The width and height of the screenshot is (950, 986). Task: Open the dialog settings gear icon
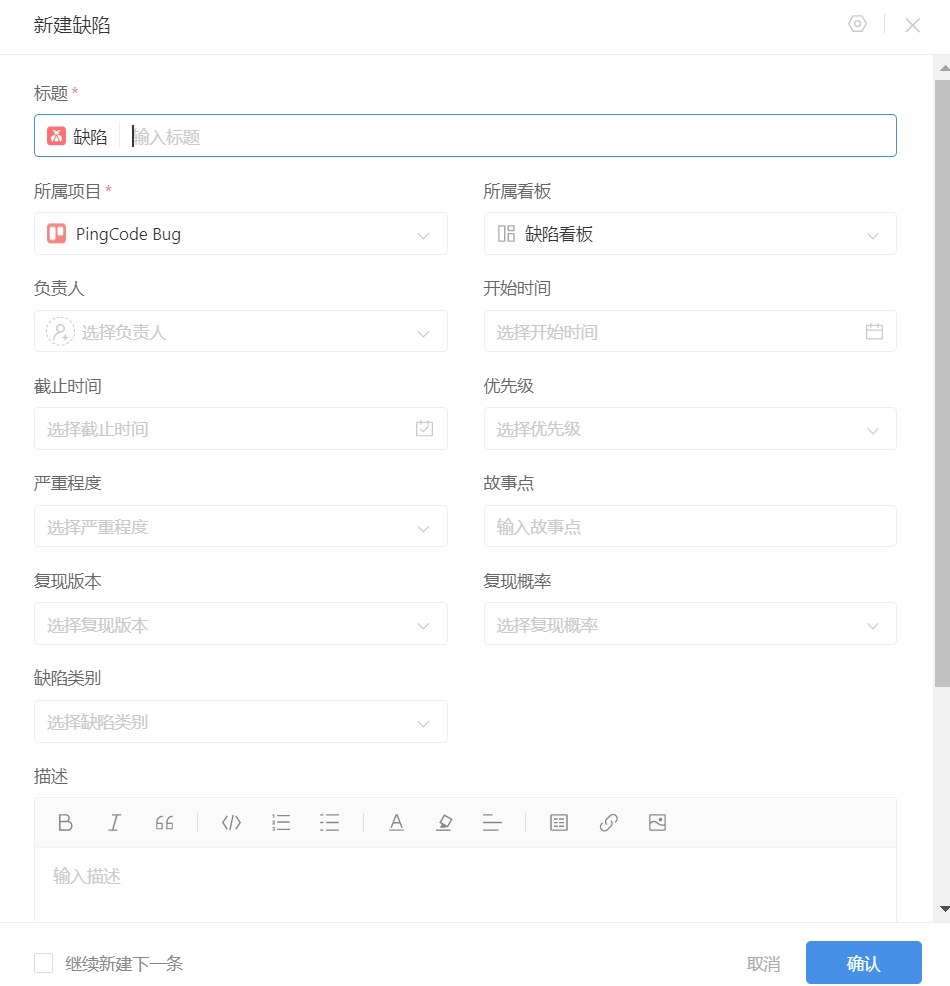857,24
